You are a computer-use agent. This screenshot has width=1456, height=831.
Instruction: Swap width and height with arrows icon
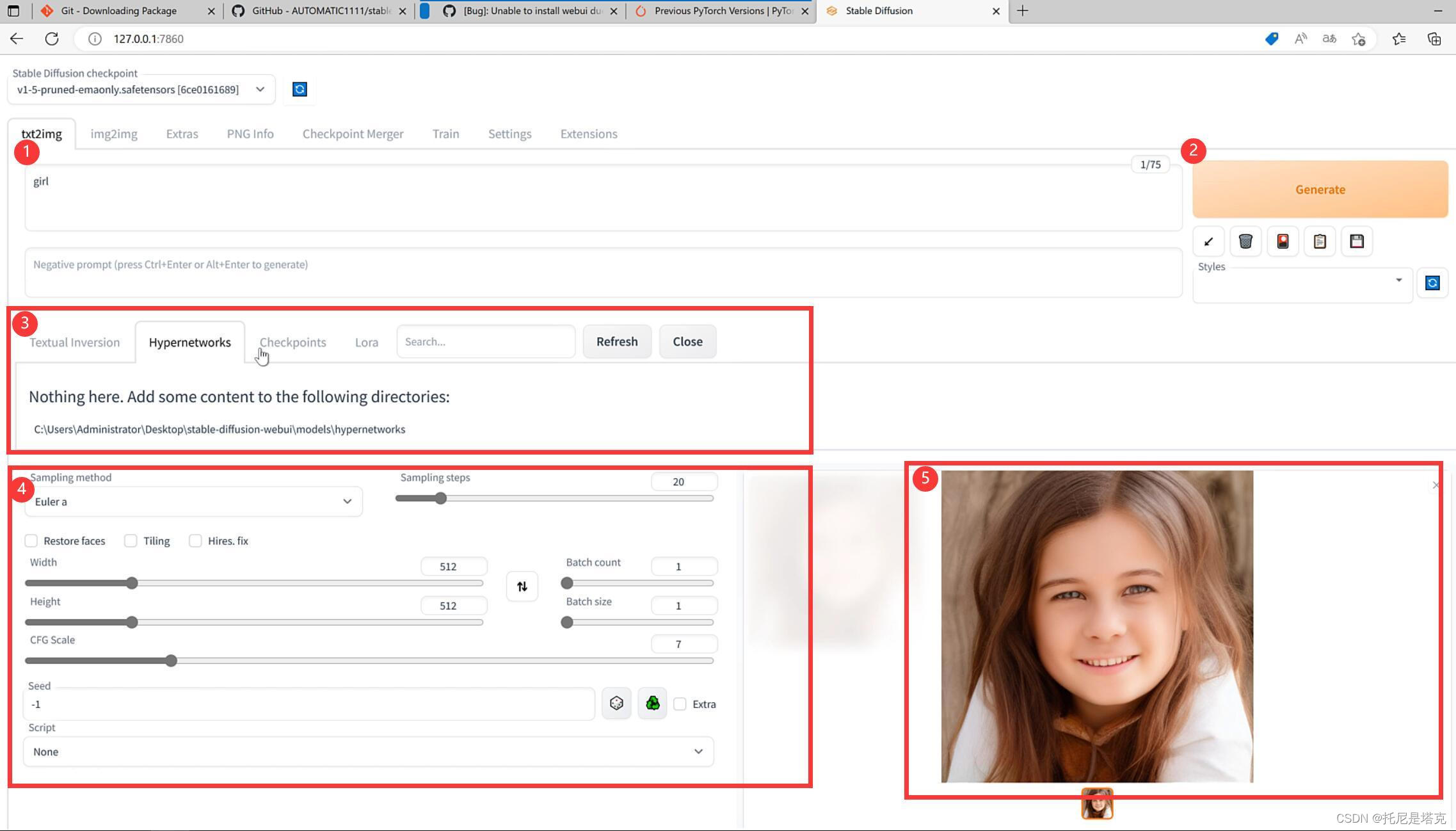(x=522, y=586)
